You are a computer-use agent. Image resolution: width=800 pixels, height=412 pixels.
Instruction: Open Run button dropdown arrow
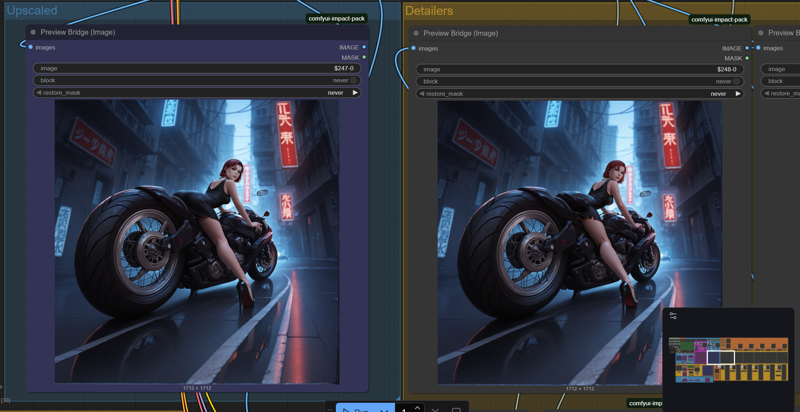click(385, 409)
